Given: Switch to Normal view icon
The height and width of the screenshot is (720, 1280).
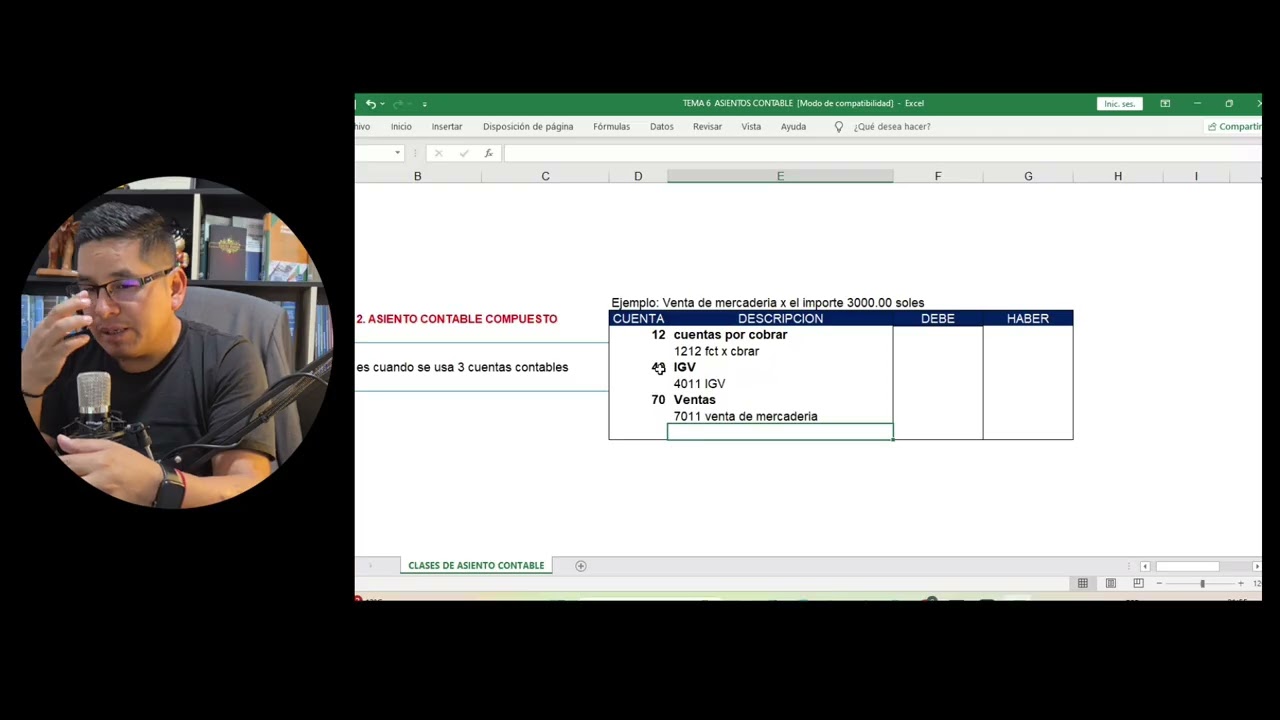Looking at the screenshot, I should point(1082,583).
